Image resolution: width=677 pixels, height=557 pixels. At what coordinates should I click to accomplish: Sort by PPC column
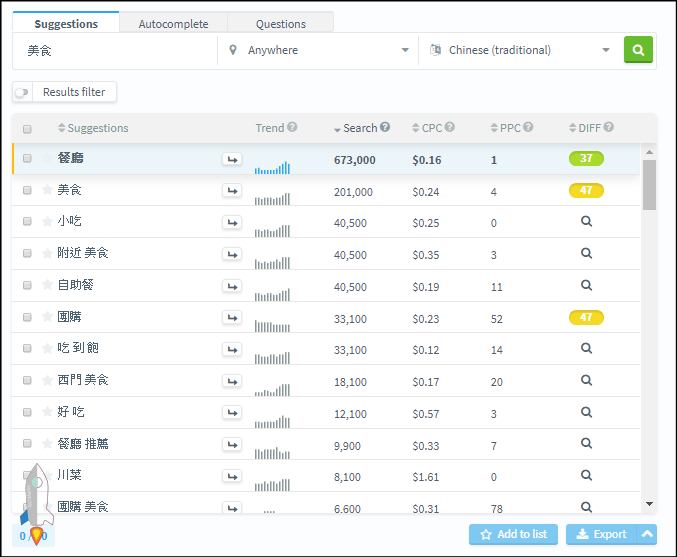(506, 128)
